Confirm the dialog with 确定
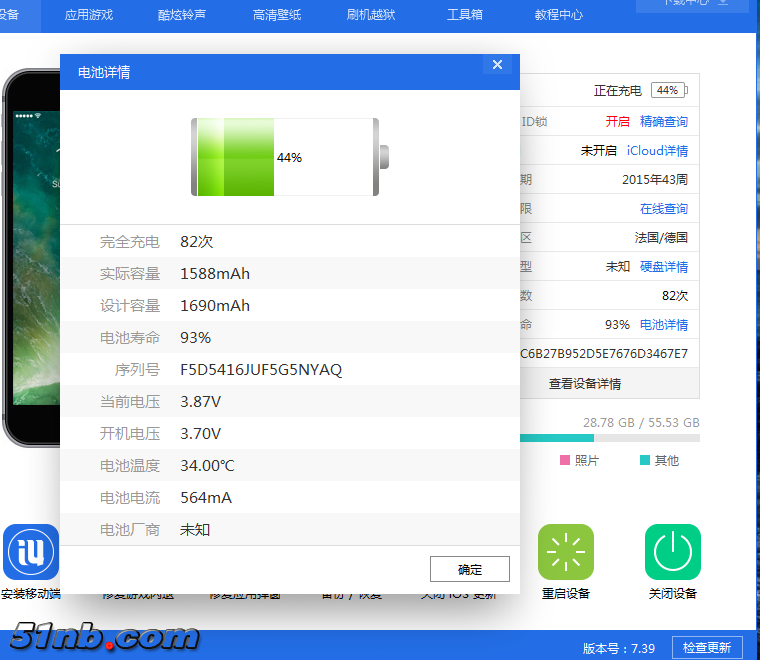760x660 pixels. (x=469, y=569)
